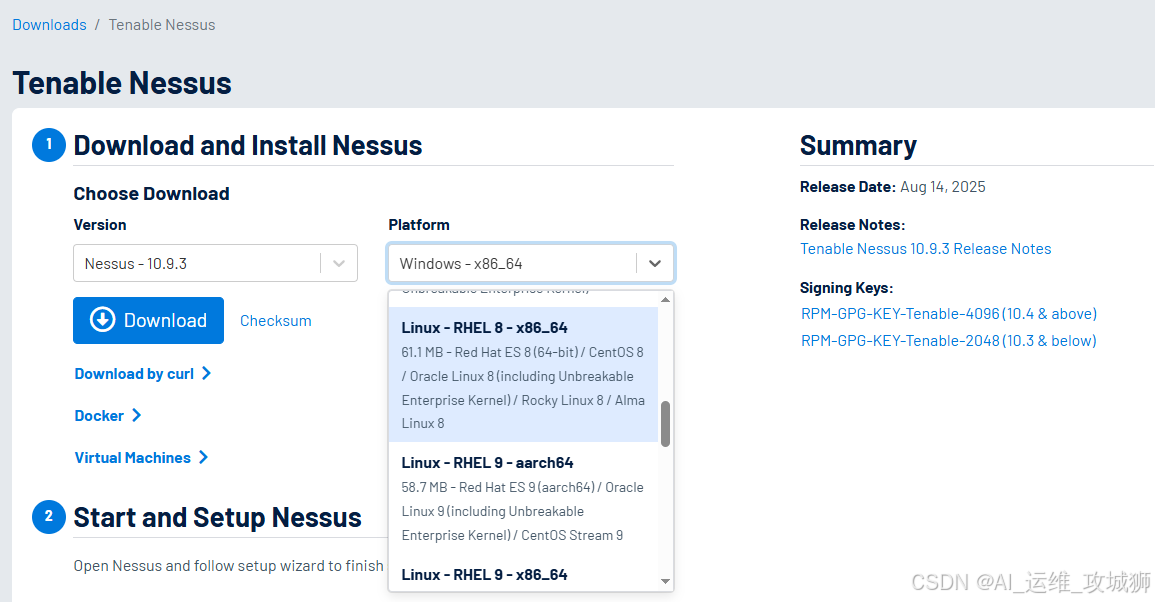Screen dimensions: 1155x602
Task: Click the Version dropdown chevron arrow
Action: 339,263
